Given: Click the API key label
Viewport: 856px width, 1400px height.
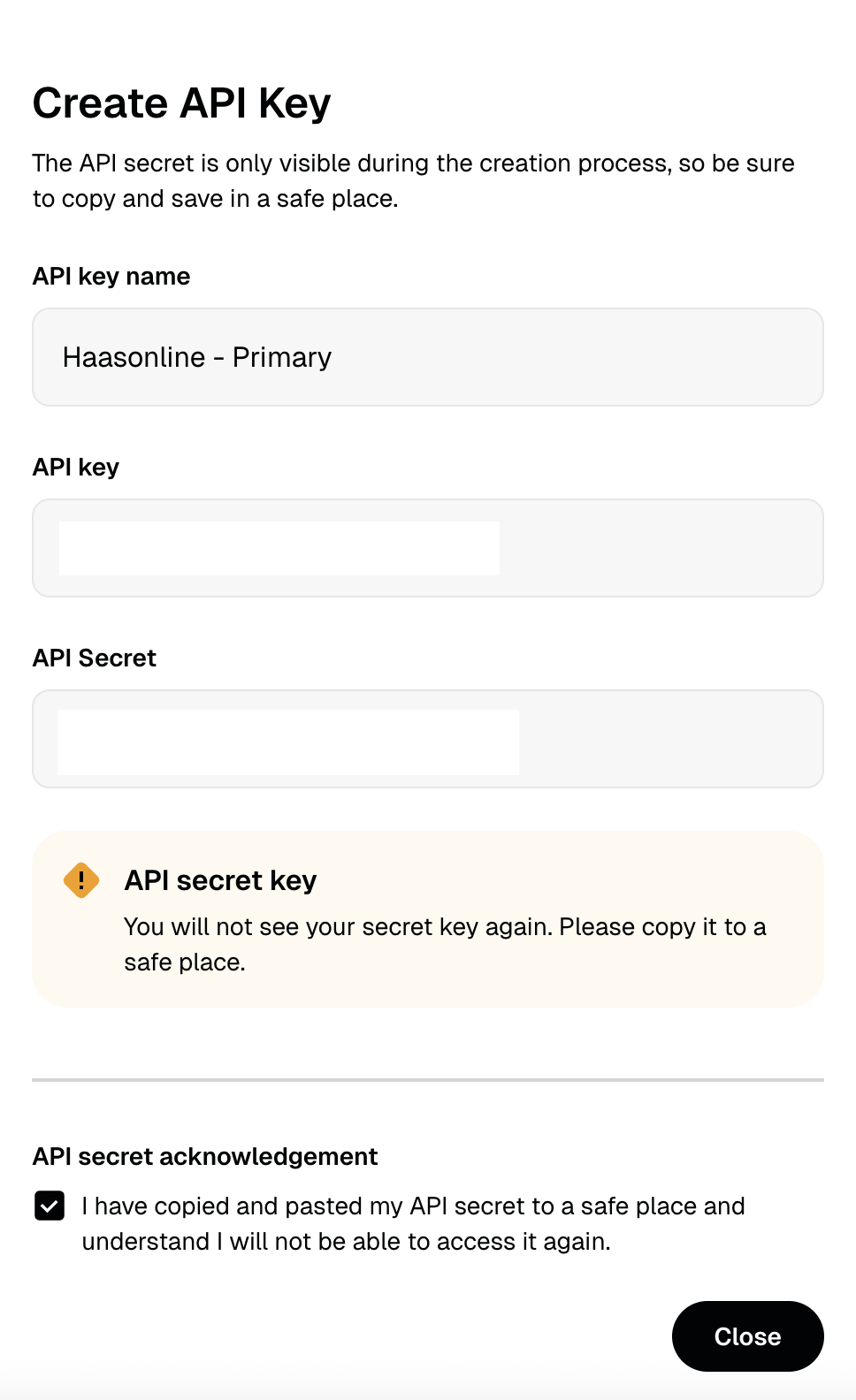Looking at the screenshot, I should point(76,467).
